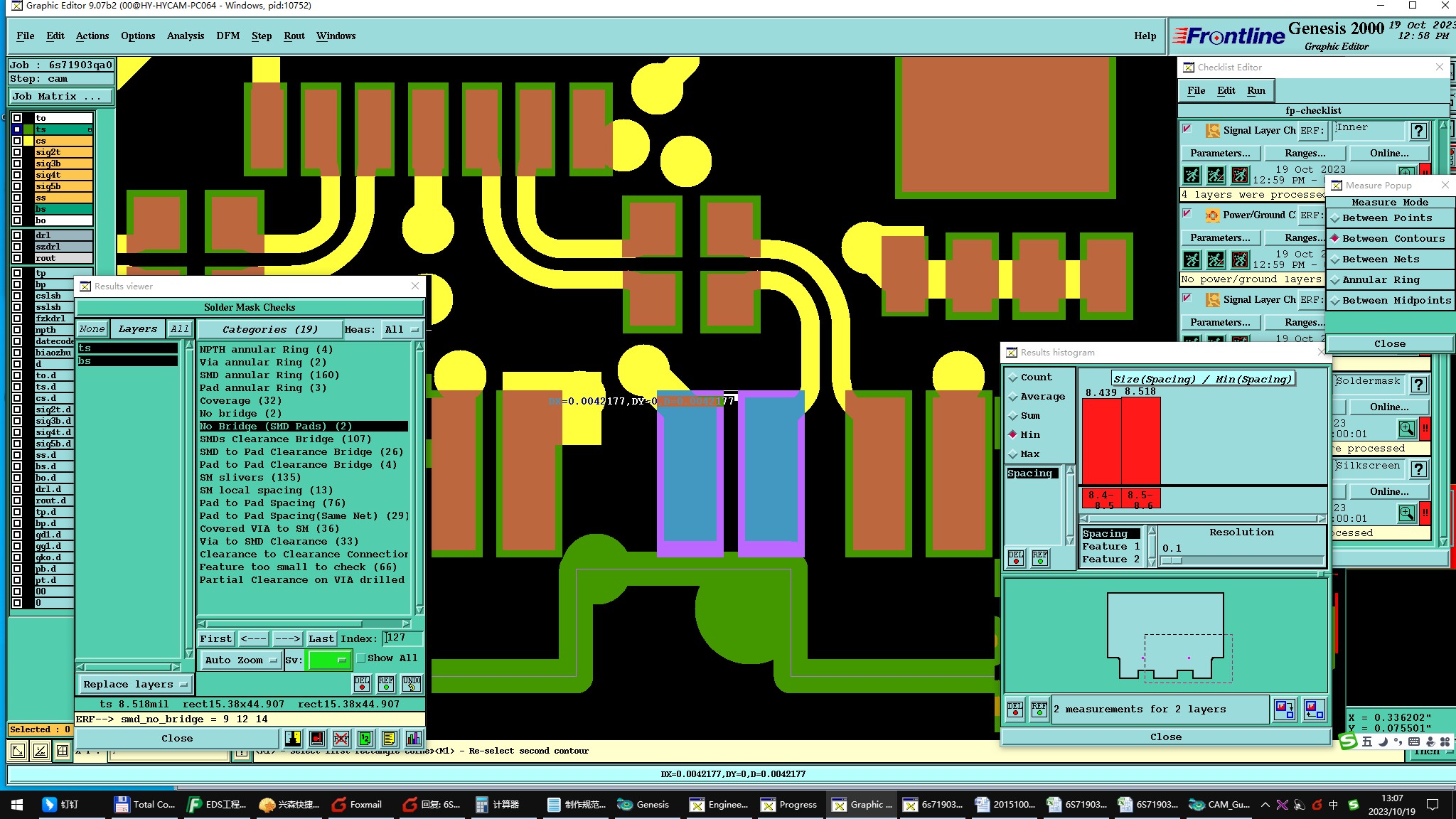
Task: Click the UNDO icon in Results viewer
Action: pos(412,684)
